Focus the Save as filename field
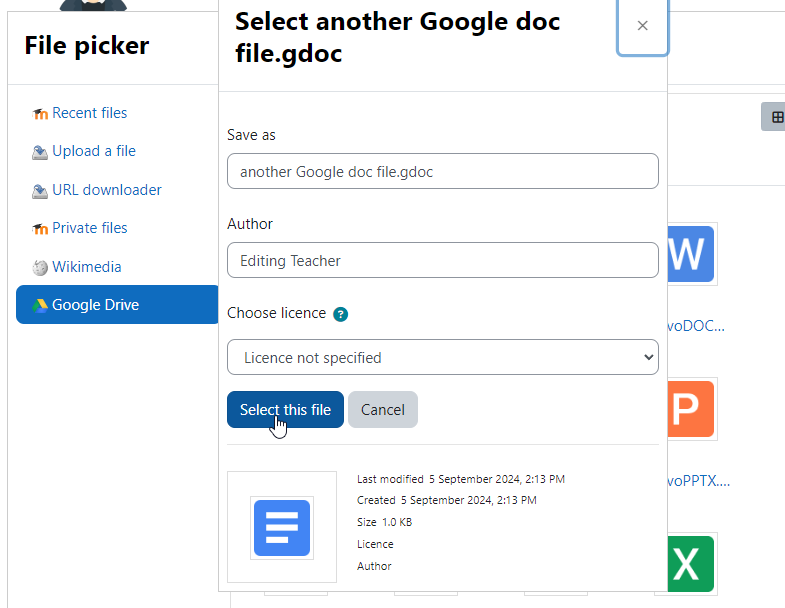The width and height of the screenshot is (785, 608). (x=443, y=171)
